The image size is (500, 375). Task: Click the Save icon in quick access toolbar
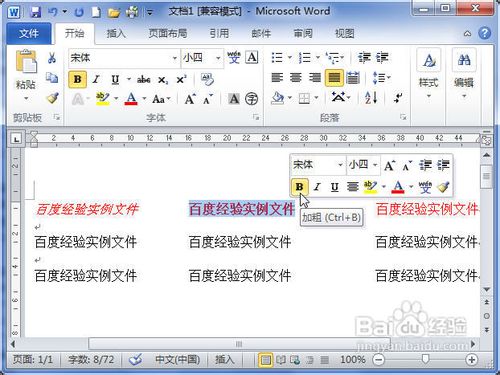pos(36,12)
